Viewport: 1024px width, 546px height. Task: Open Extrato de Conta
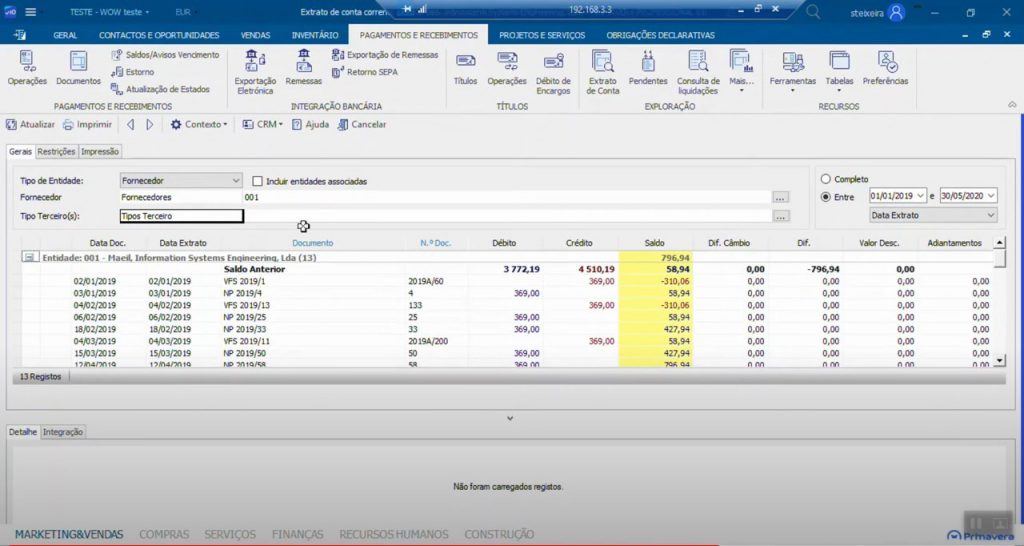tap(602, 72)
